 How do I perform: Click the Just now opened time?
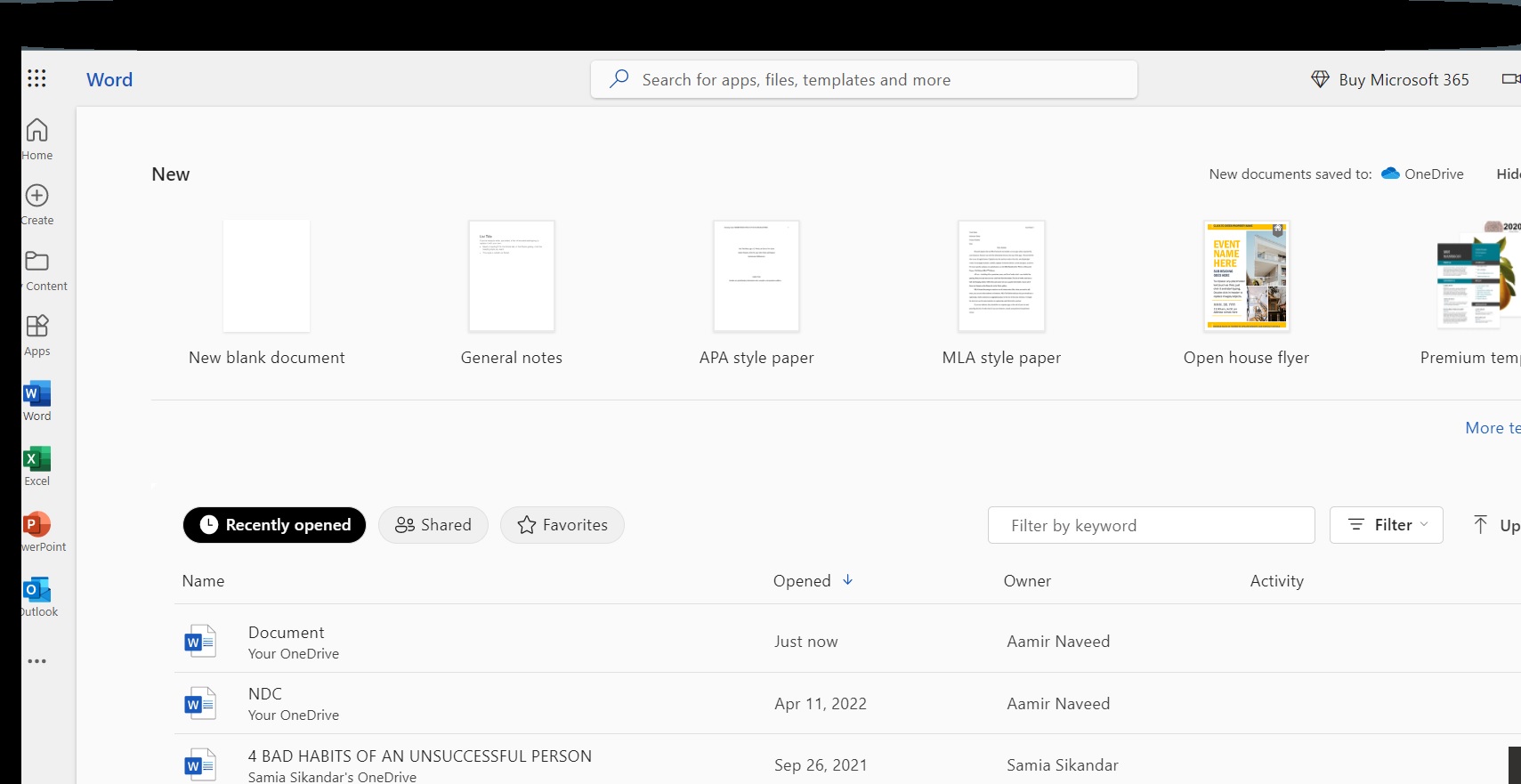(805, 642)
